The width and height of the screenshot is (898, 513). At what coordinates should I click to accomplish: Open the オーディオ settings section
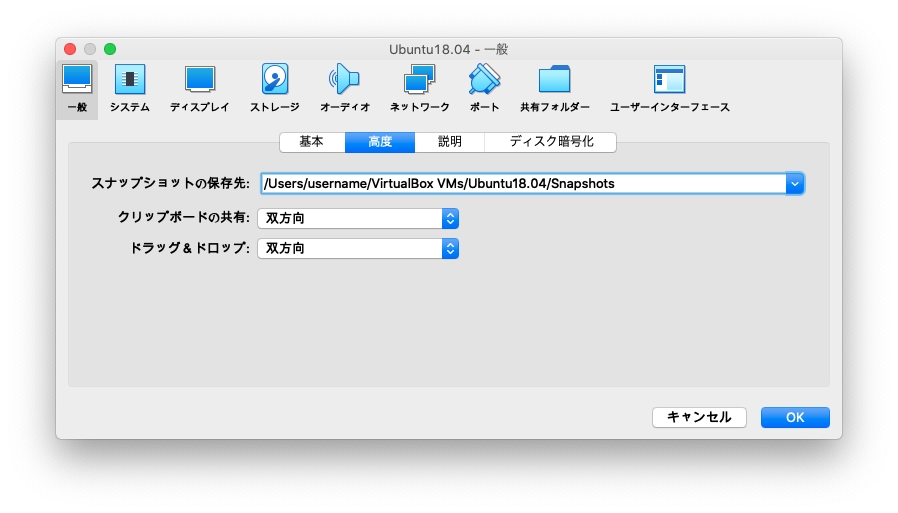(x=345, y=89)
